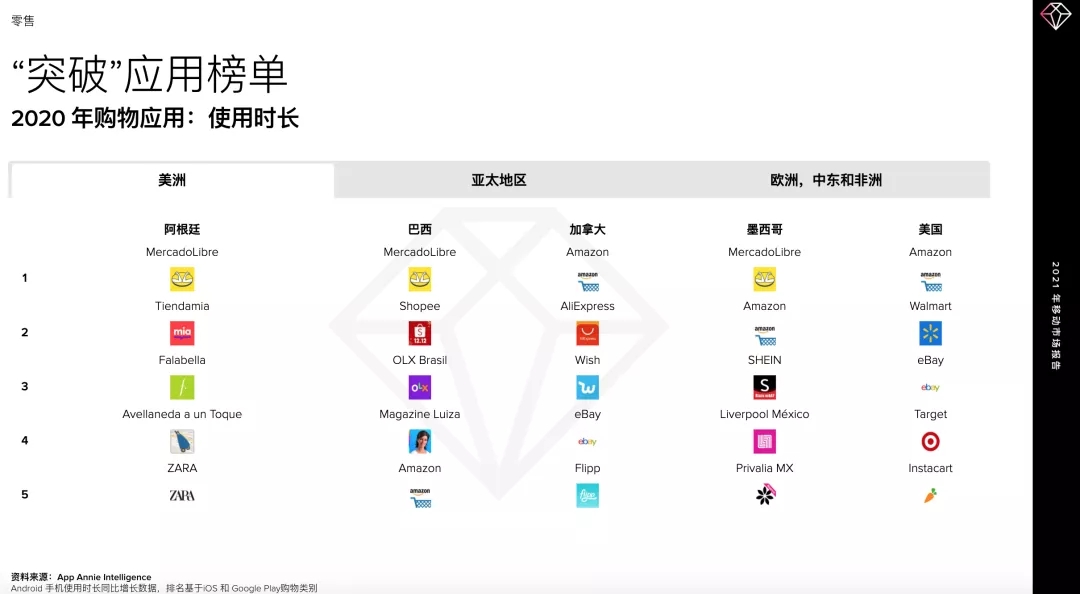This screenshot has height=594, width=1080.
Task: Click App Annie Intelligence source text
Action: (104, 577)
